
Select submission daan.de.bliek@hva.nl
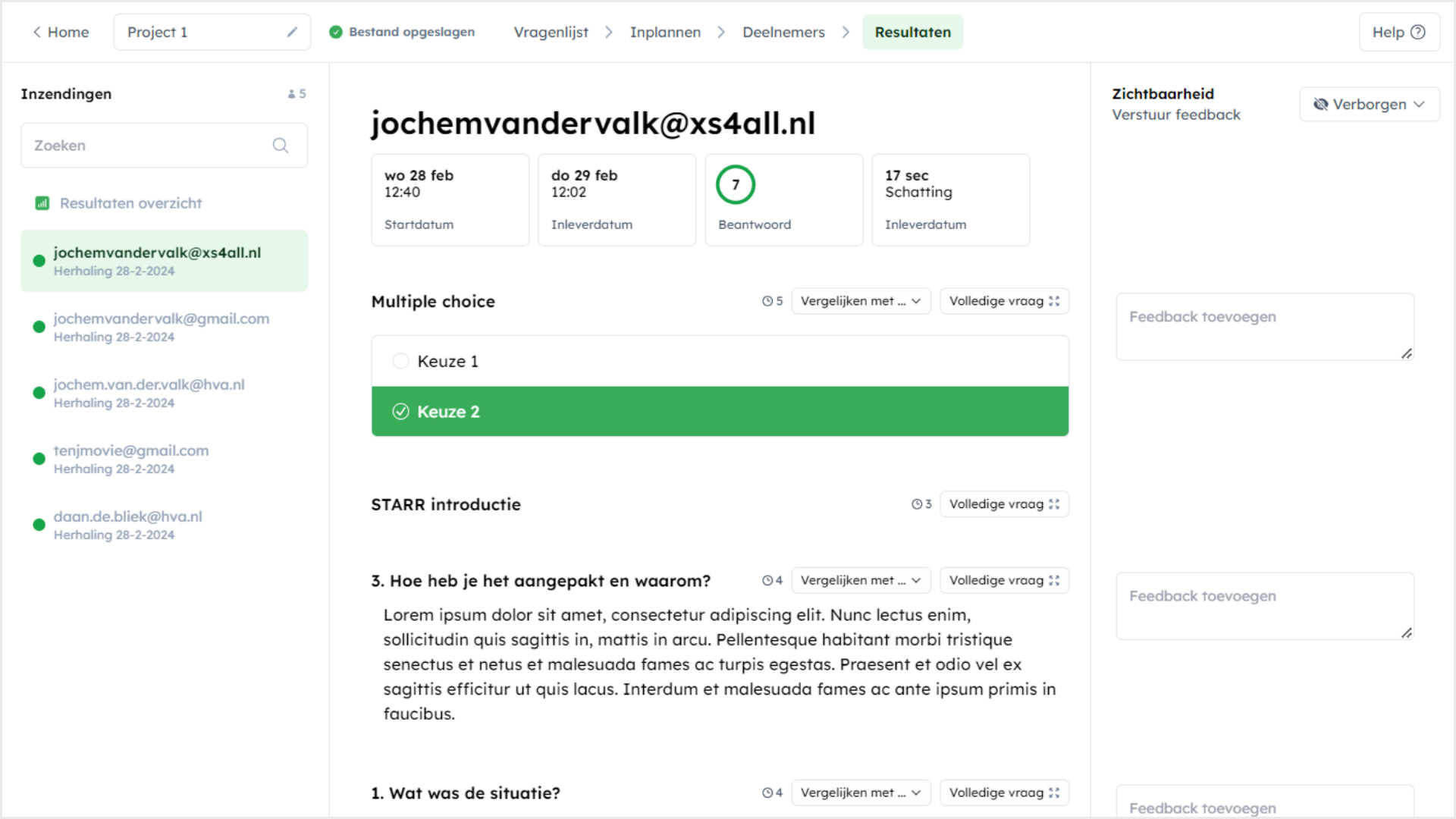(164, 525)
